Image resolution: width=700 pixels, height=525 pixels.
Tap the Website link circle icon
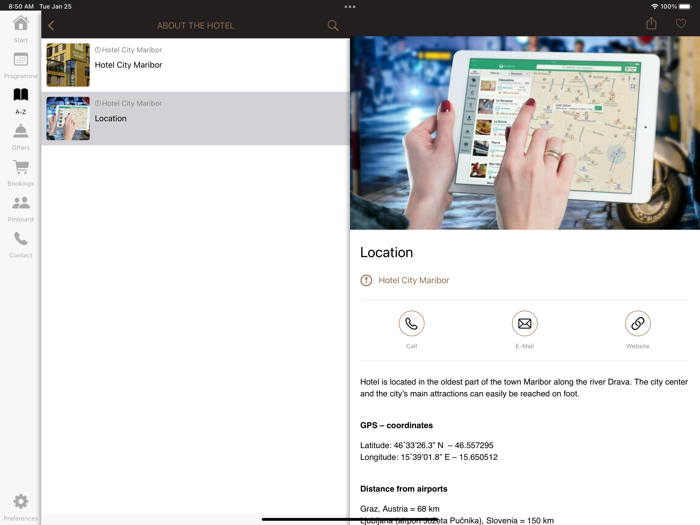tap(638, 323)
